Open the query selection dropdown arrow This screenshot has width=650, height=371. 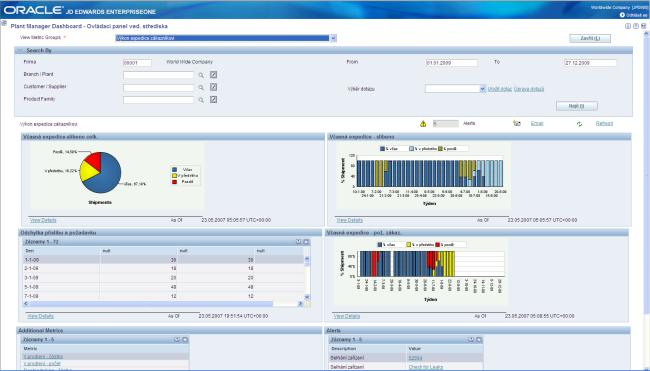tap(482, 89)
